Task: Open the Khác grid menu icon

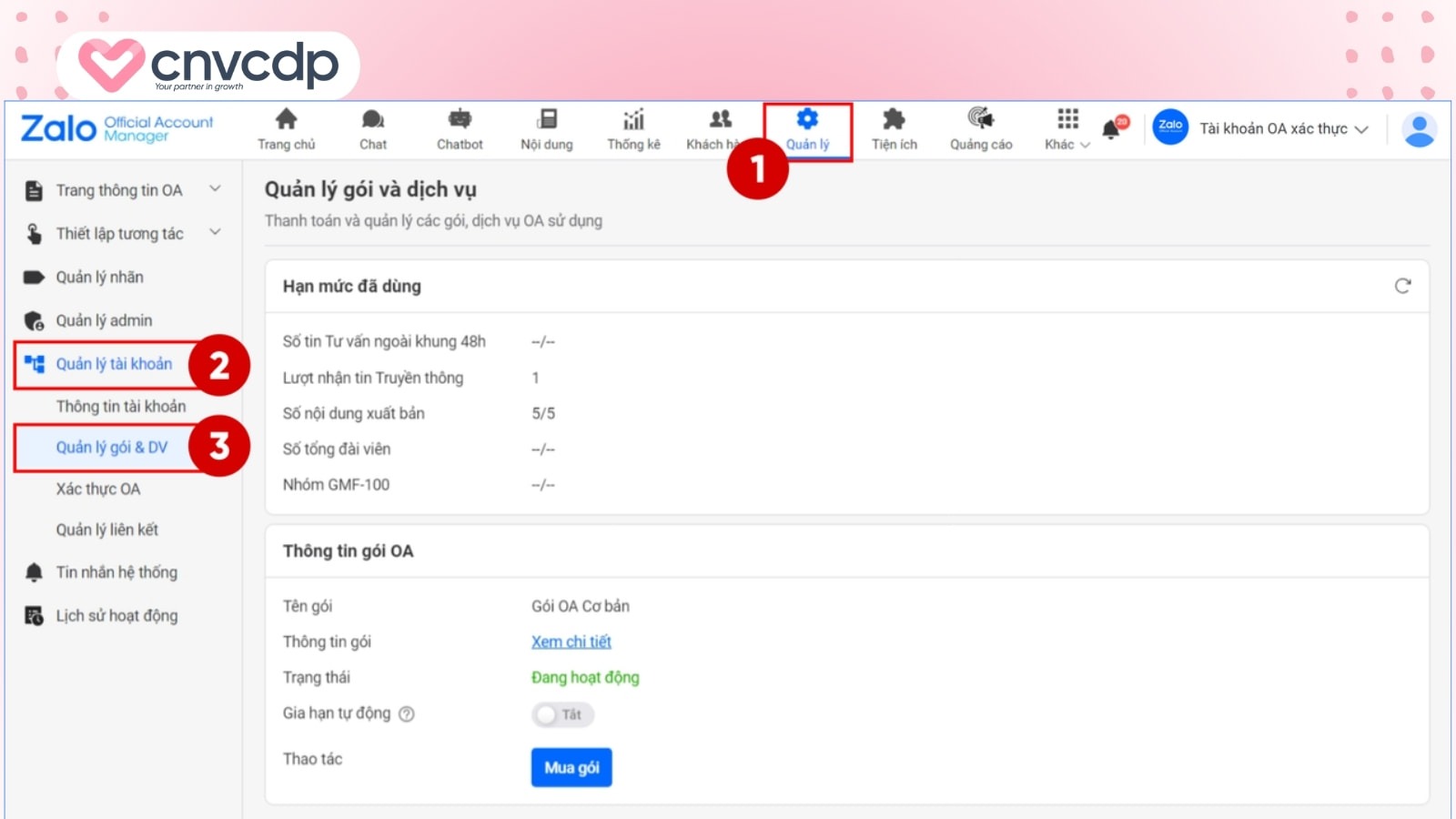Action: [1067, 119]
